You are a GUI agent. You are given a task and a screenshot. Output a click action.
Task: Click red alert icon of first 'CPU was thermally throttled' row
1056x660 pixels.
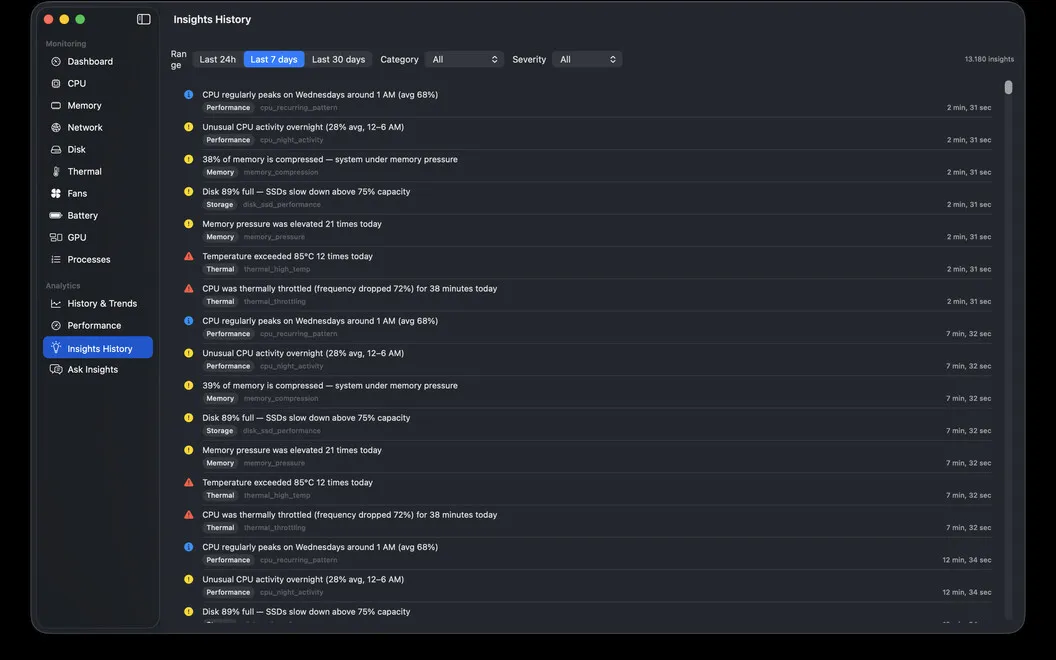189,288
